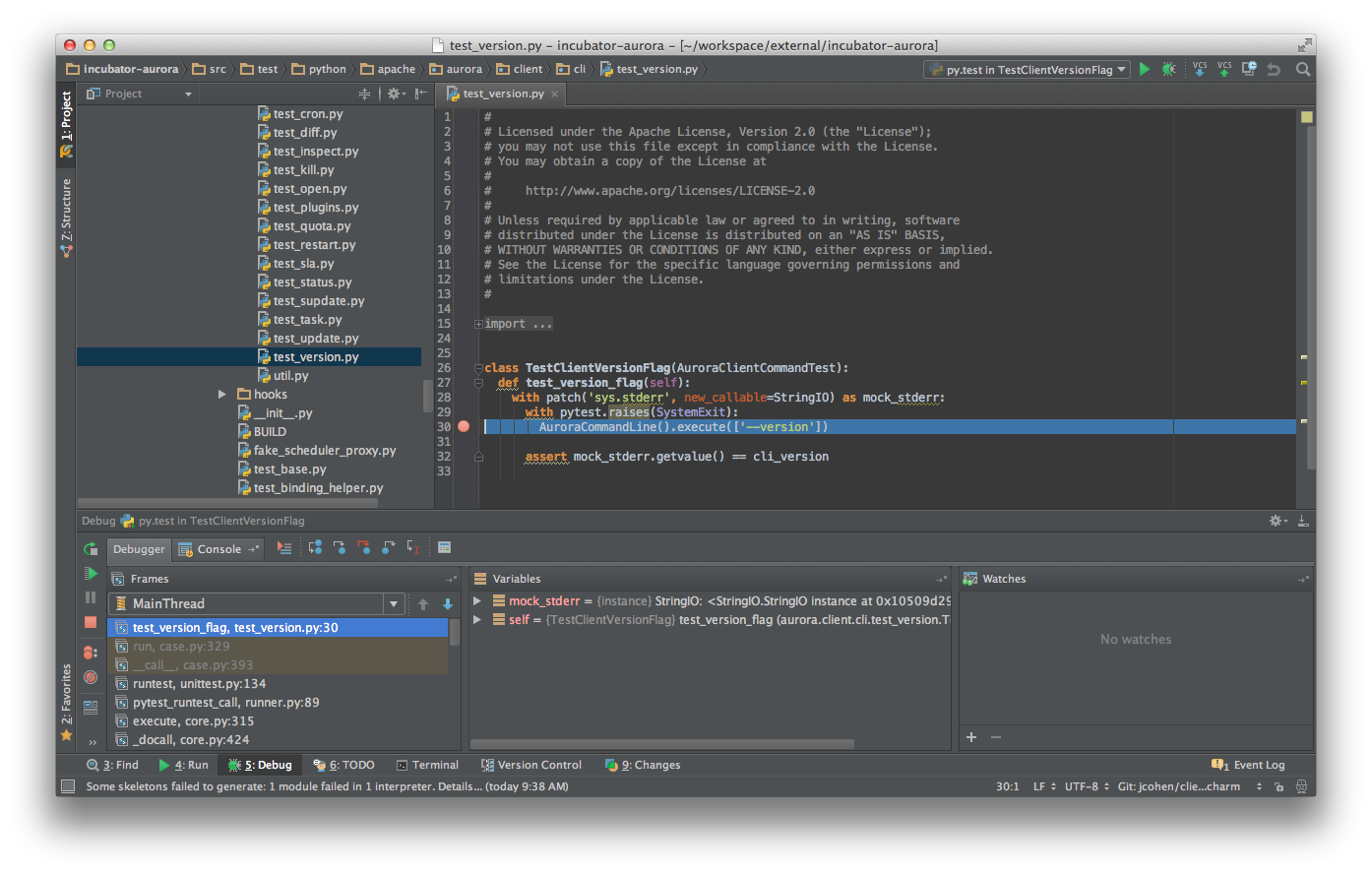The image size is (1372, 874).
Task: Resume the paused program execution
Action: coord(91,573)
